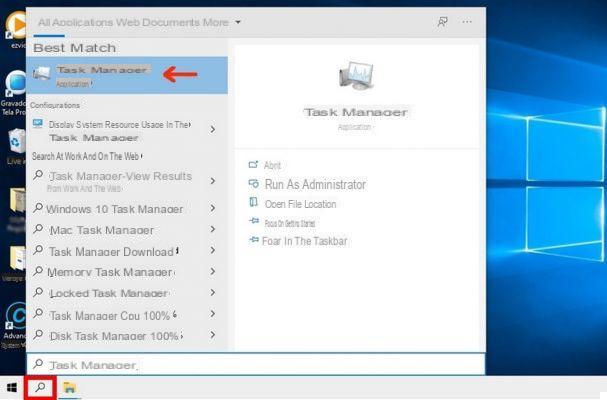This screenshot has width=607, height=400.
Task: Click shield icon beside Run As Administrator
Action: [x=254, y=184]
